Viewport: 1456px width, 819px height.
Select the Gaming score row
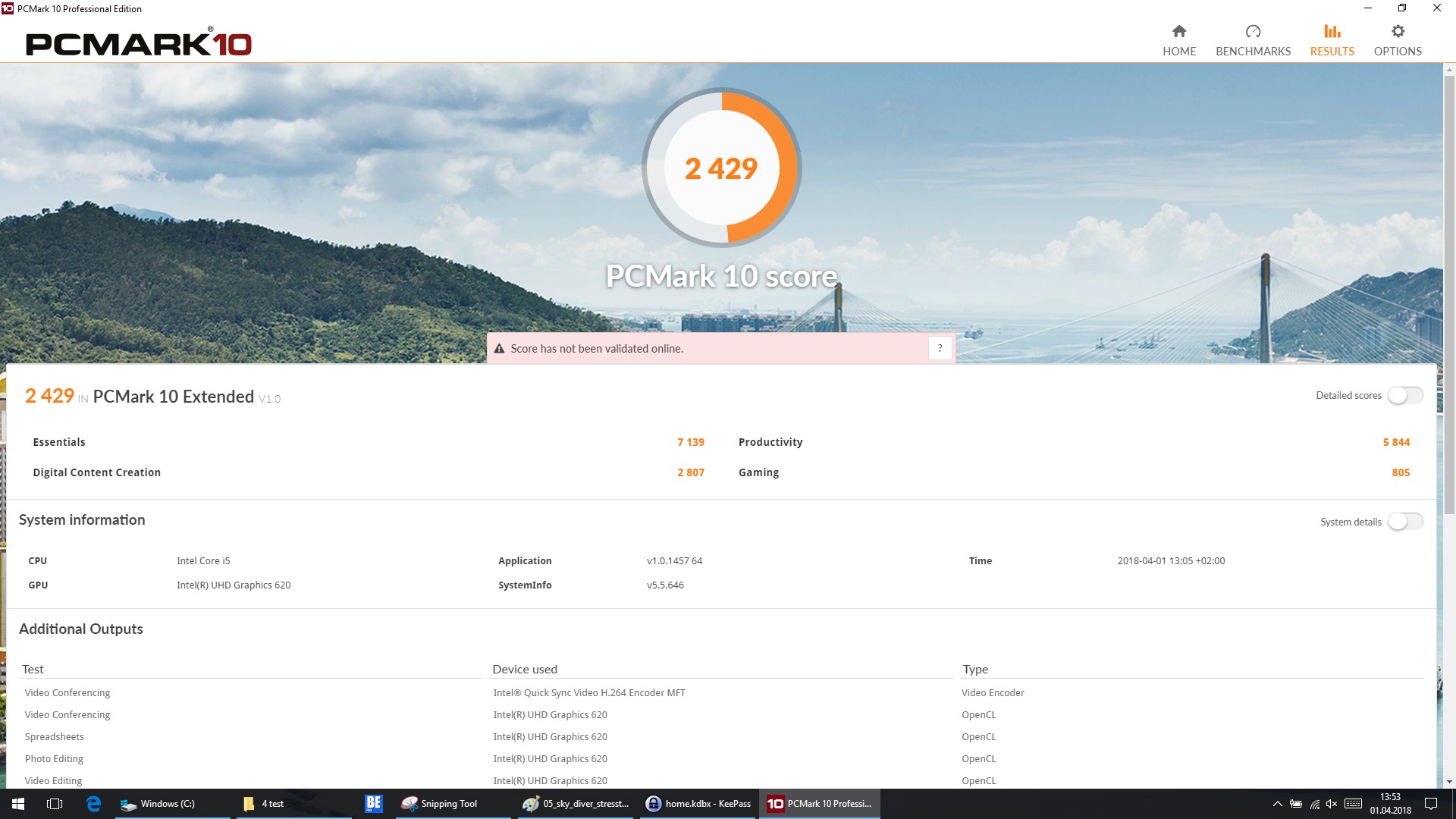(x=758, y=472)
